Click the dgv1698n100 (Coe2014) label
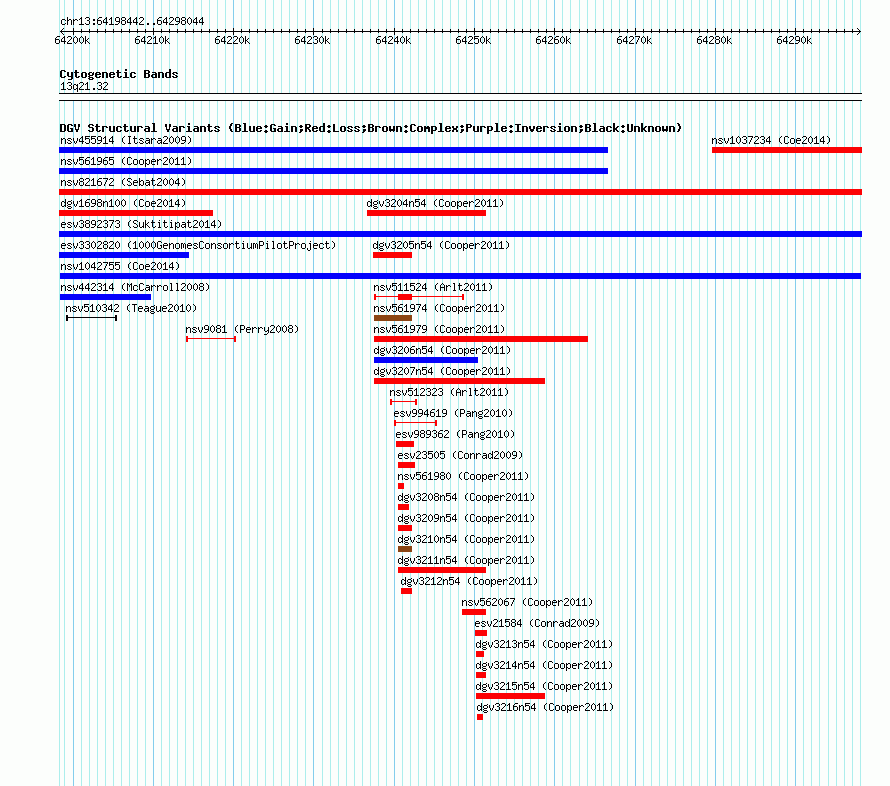 point(123,203)
